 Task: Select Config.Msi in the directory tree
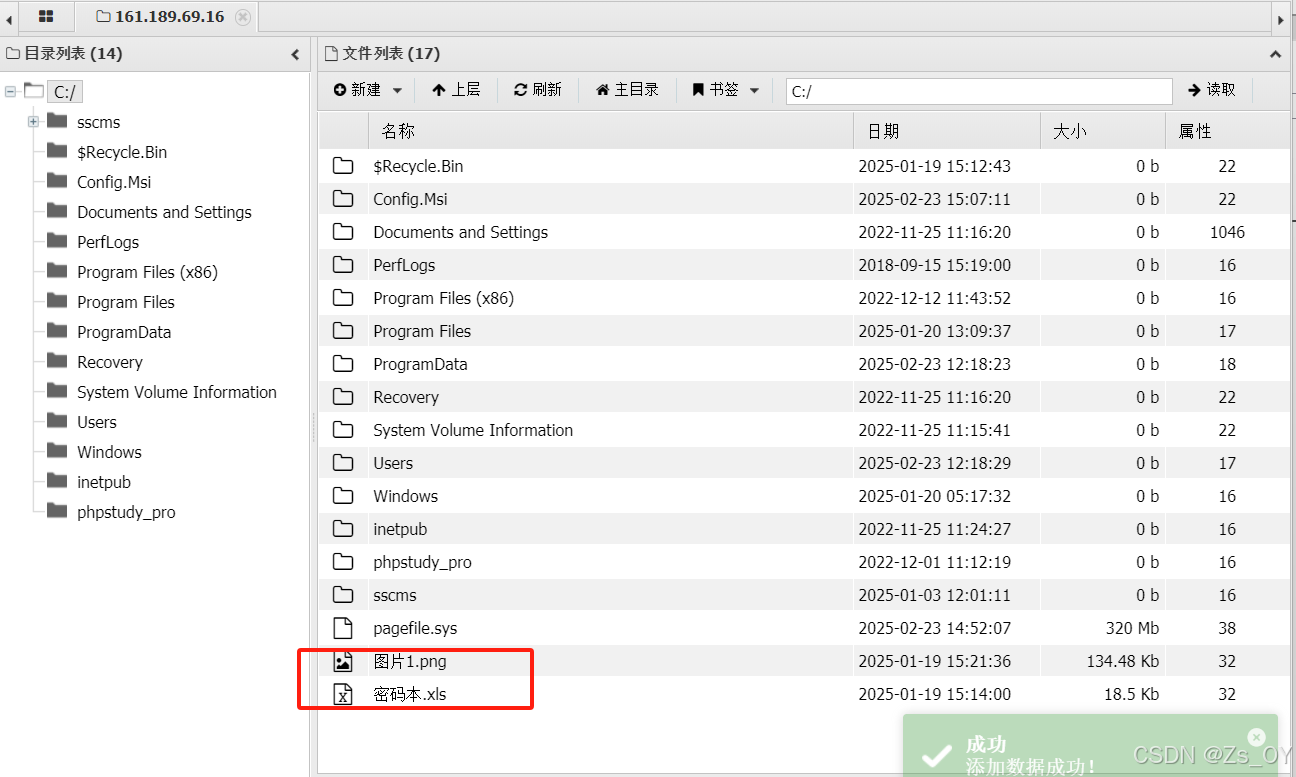(114, 182)
